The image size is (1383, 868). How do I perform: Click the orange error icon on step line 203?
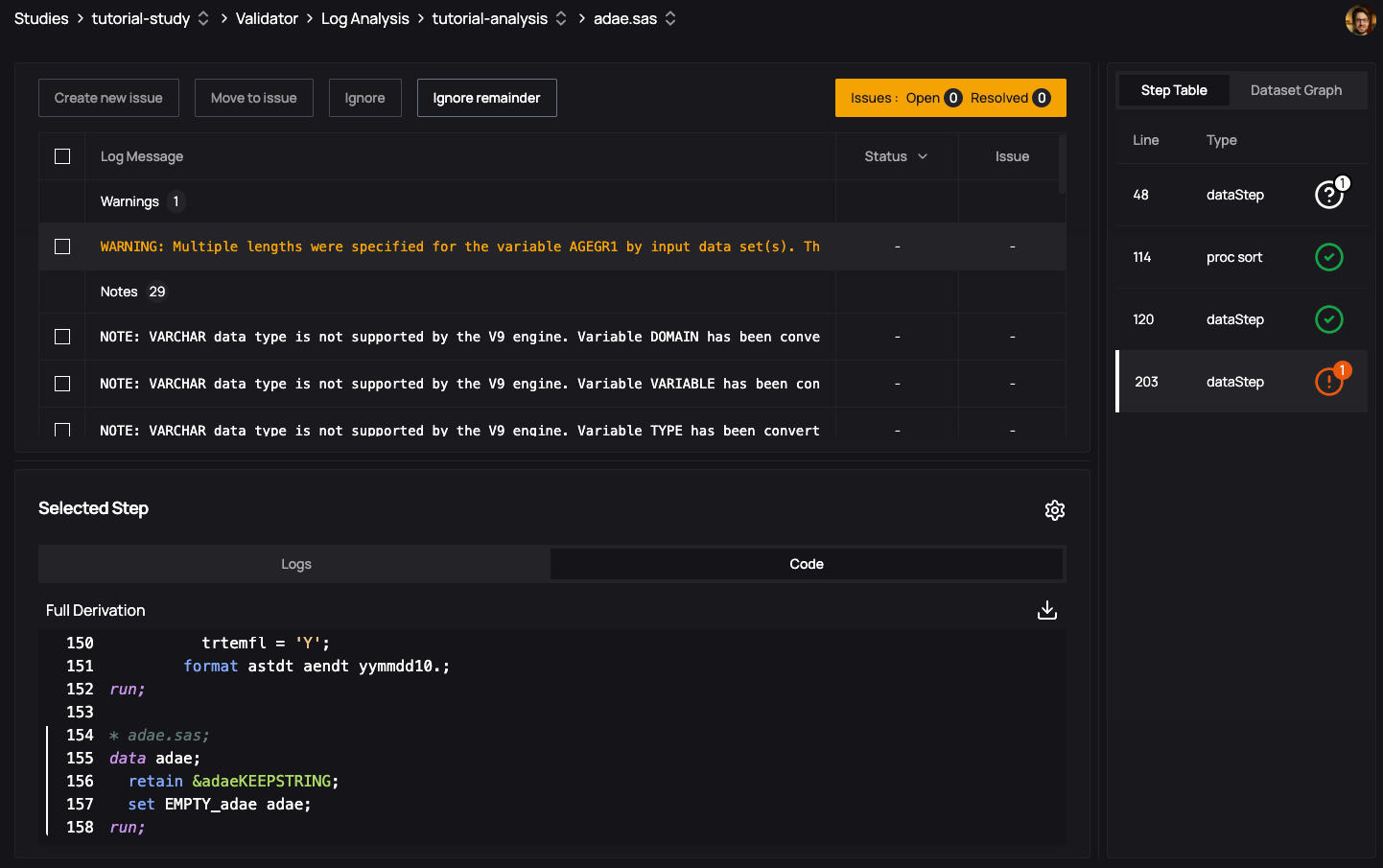[1328, 381]
